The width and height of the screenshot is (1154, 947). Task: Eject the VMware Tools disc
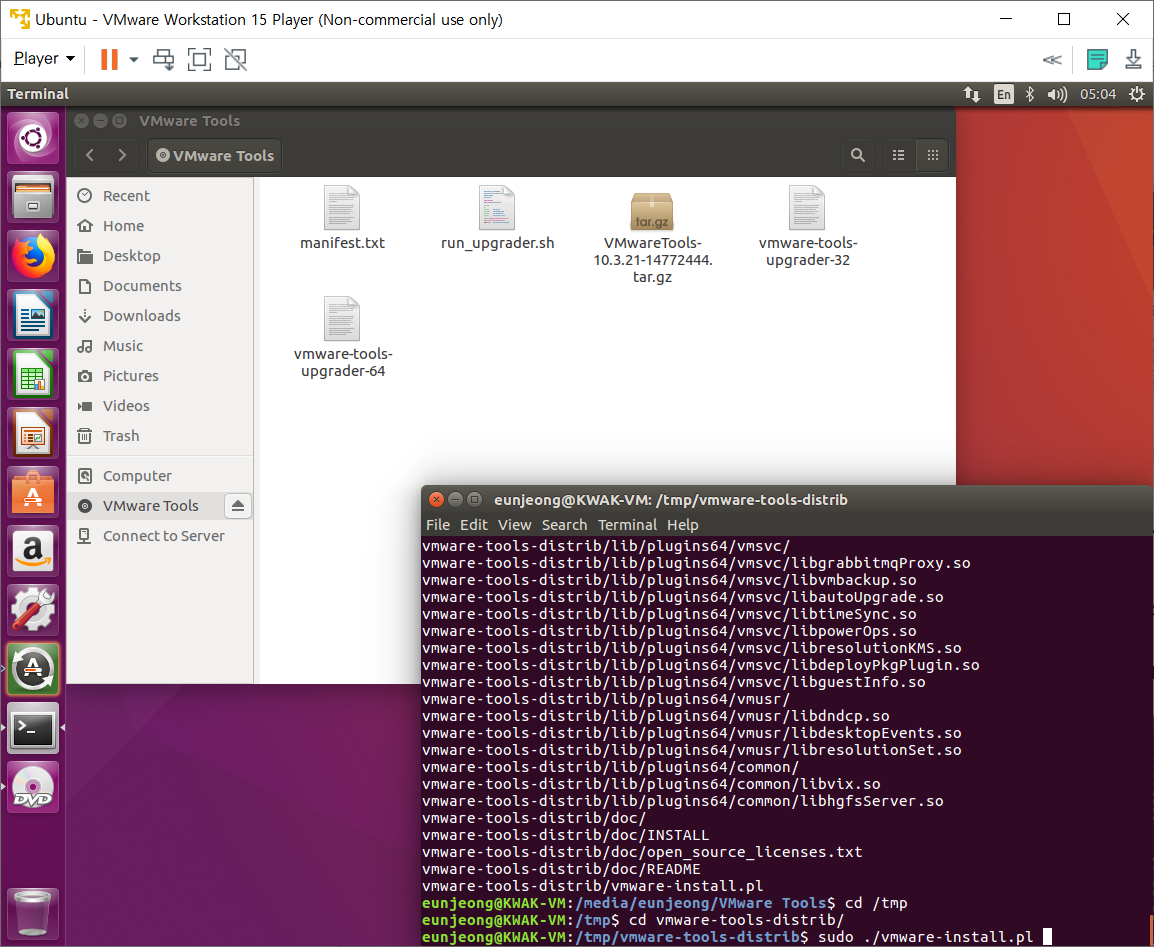(238, 506)
